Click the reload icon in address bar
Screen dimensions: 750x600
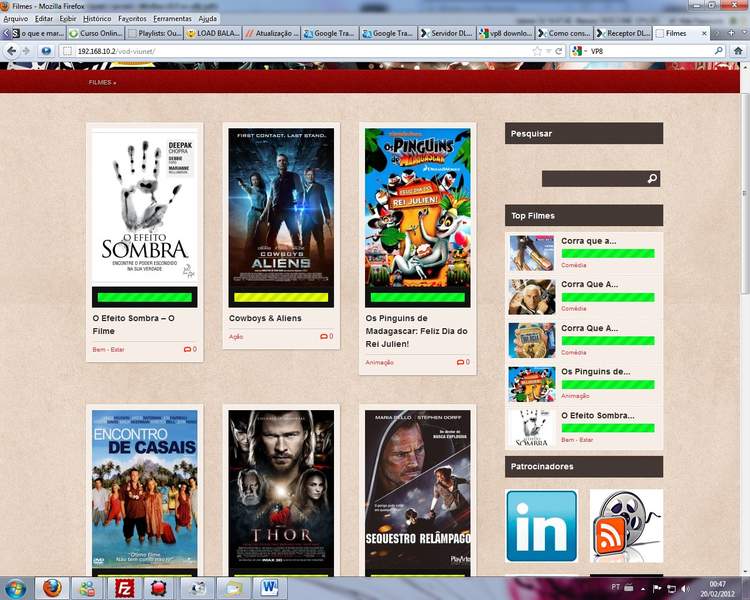coord(558,51)
